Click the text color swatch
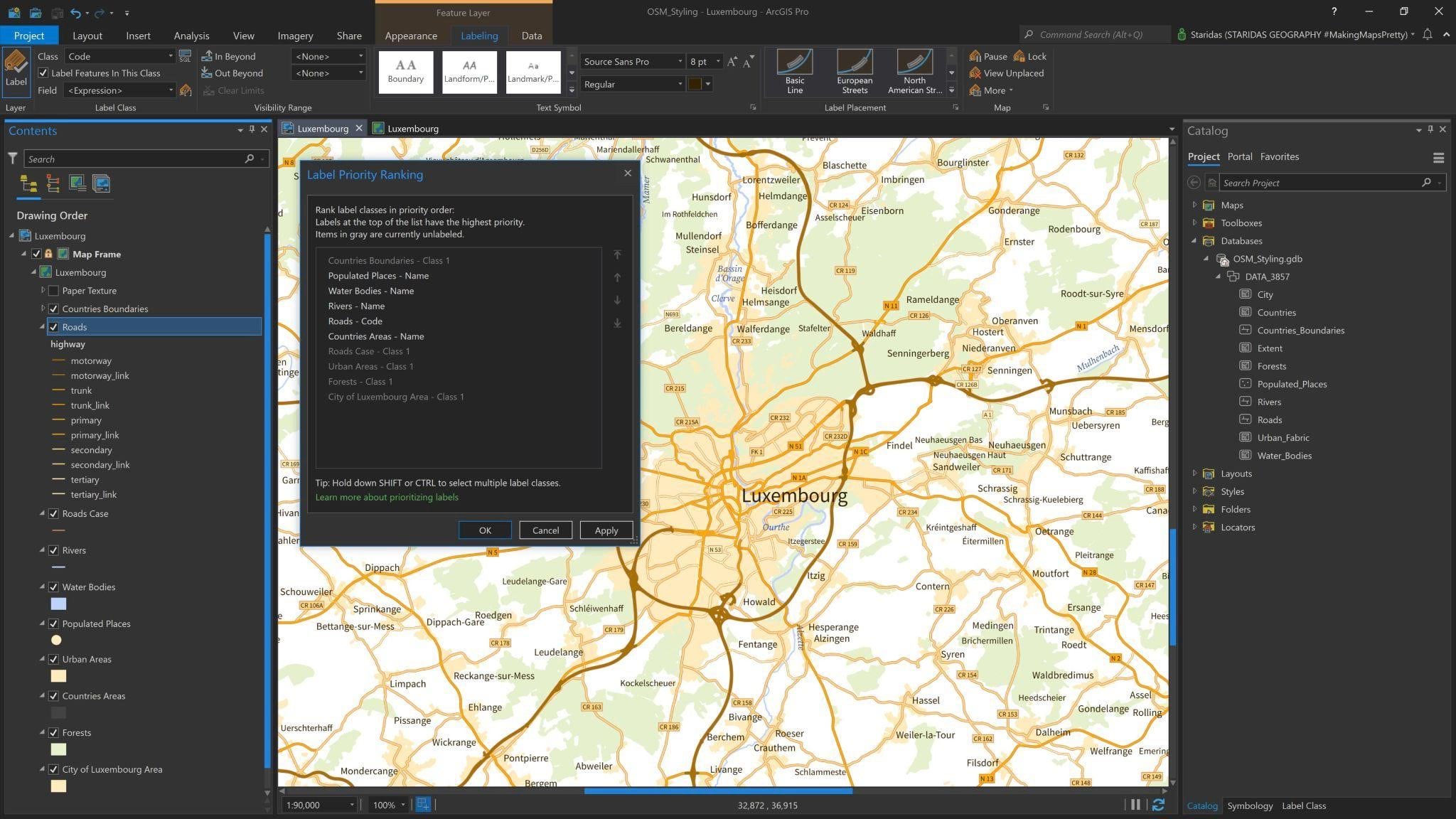Viewport: 1456px width, 819px height. pos(695,84)
